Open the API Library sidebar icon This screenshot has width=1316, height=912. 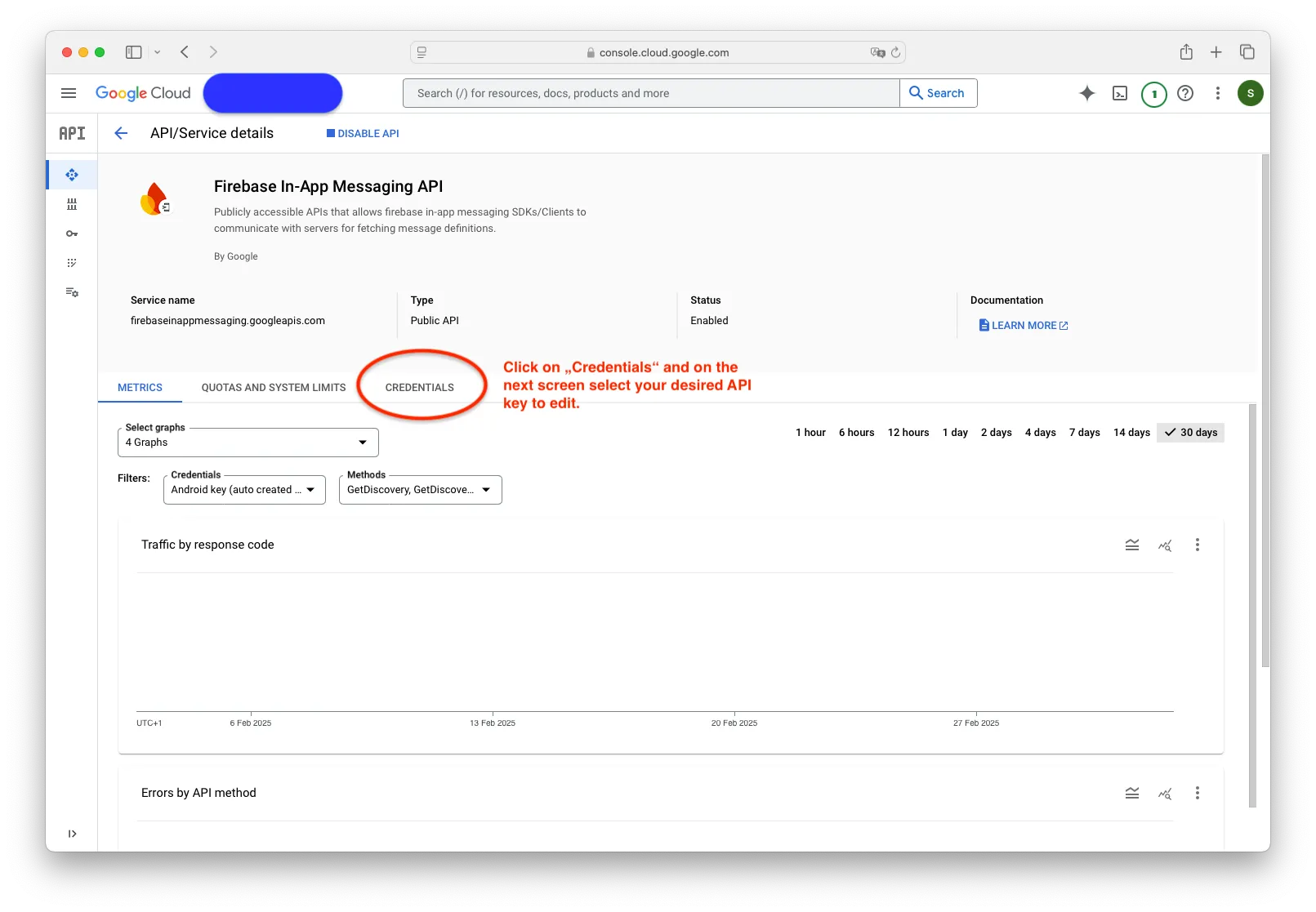tap(72, 204)
